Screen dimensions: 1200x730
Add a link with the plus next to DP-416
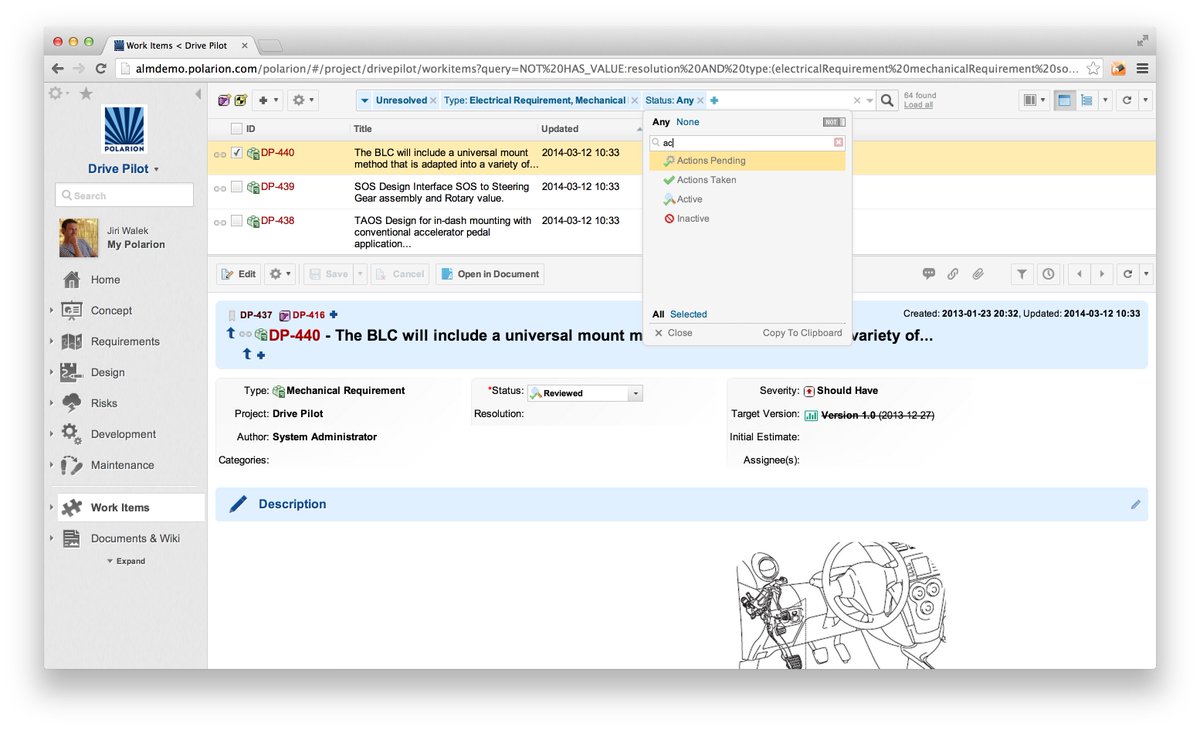coord(334,315)
